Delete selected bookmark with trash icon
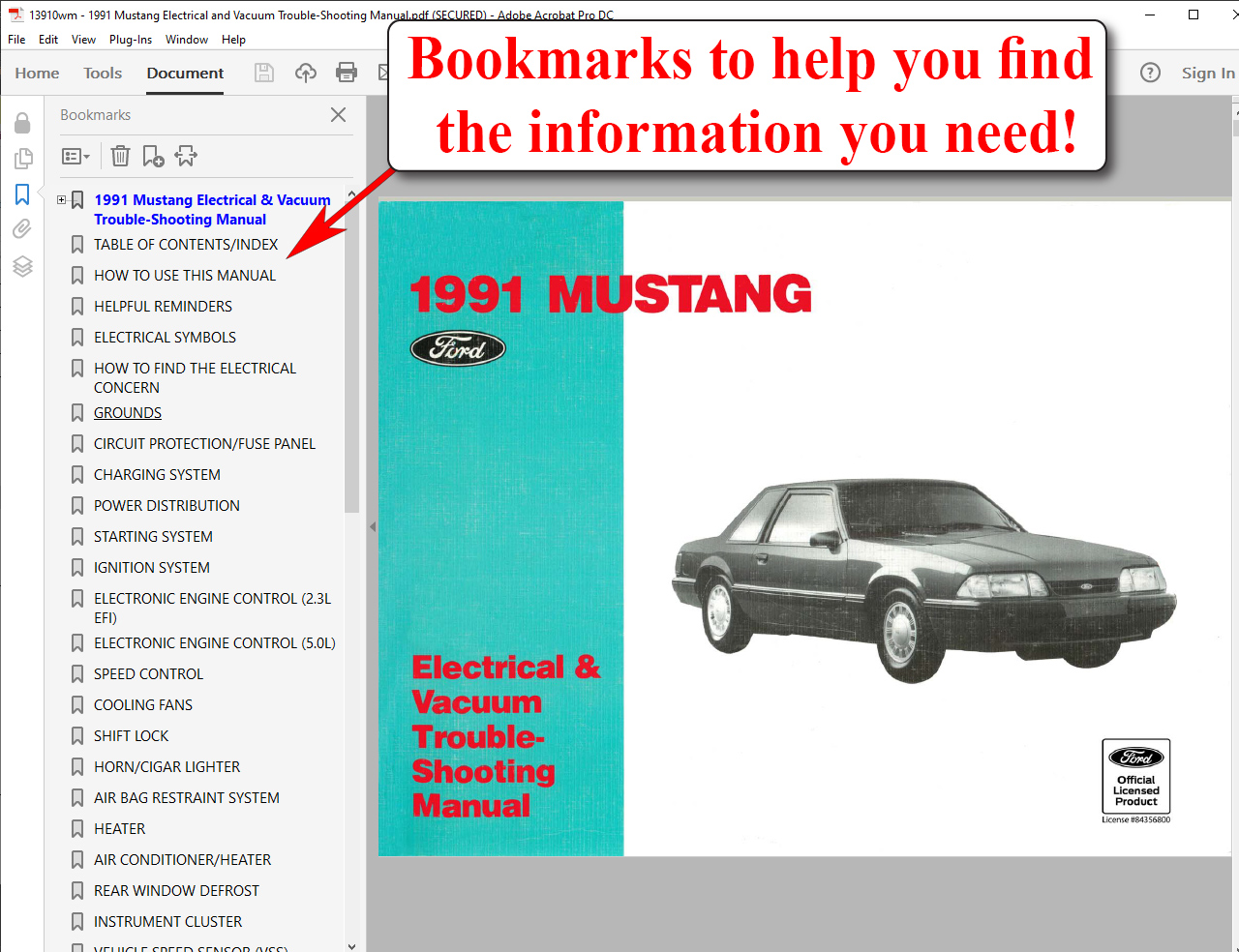The width and height of the screenshot is (1239, 952). tap(120, 156)
